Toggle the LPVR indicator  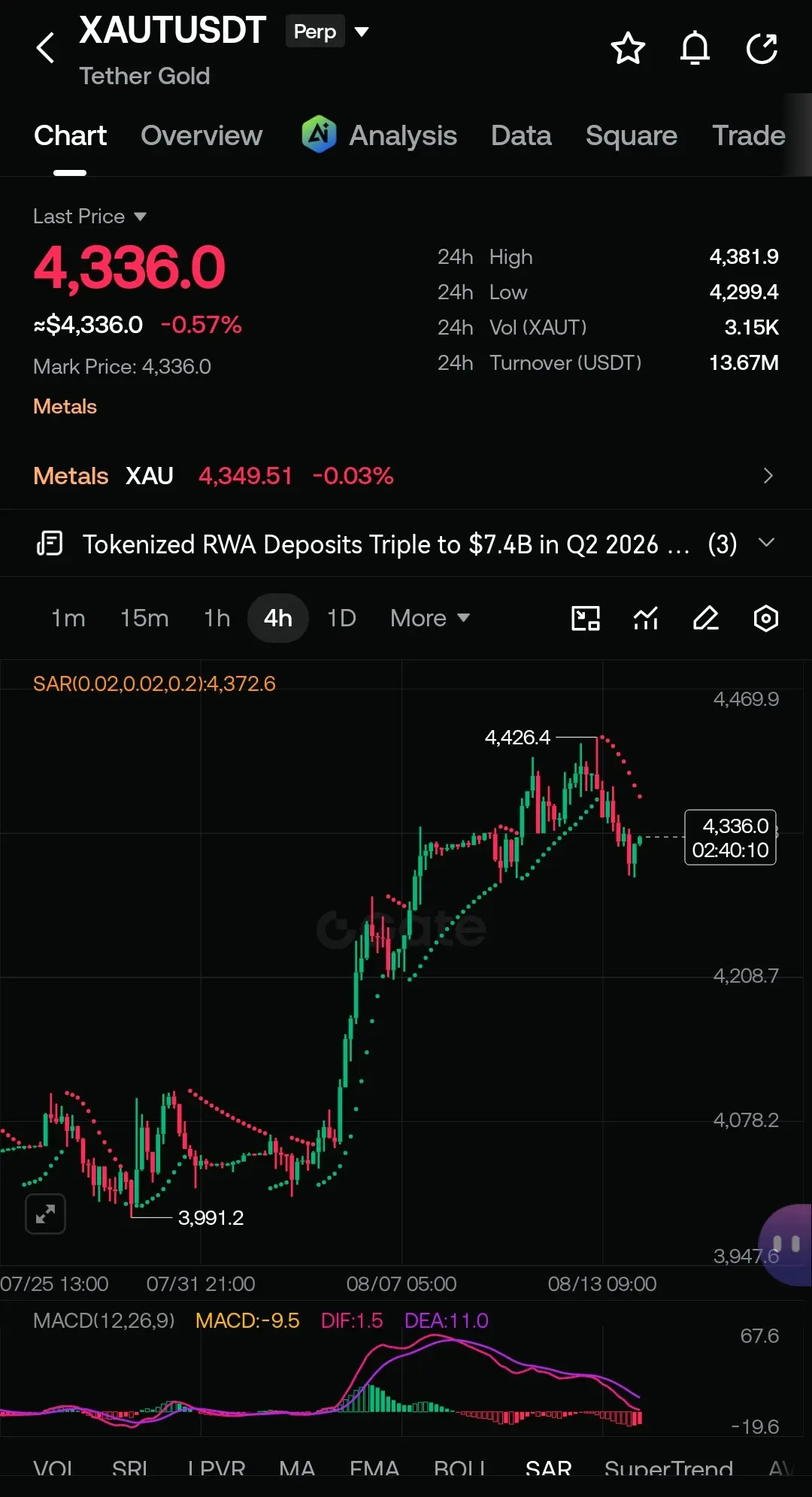click(x=217, y=1468)
